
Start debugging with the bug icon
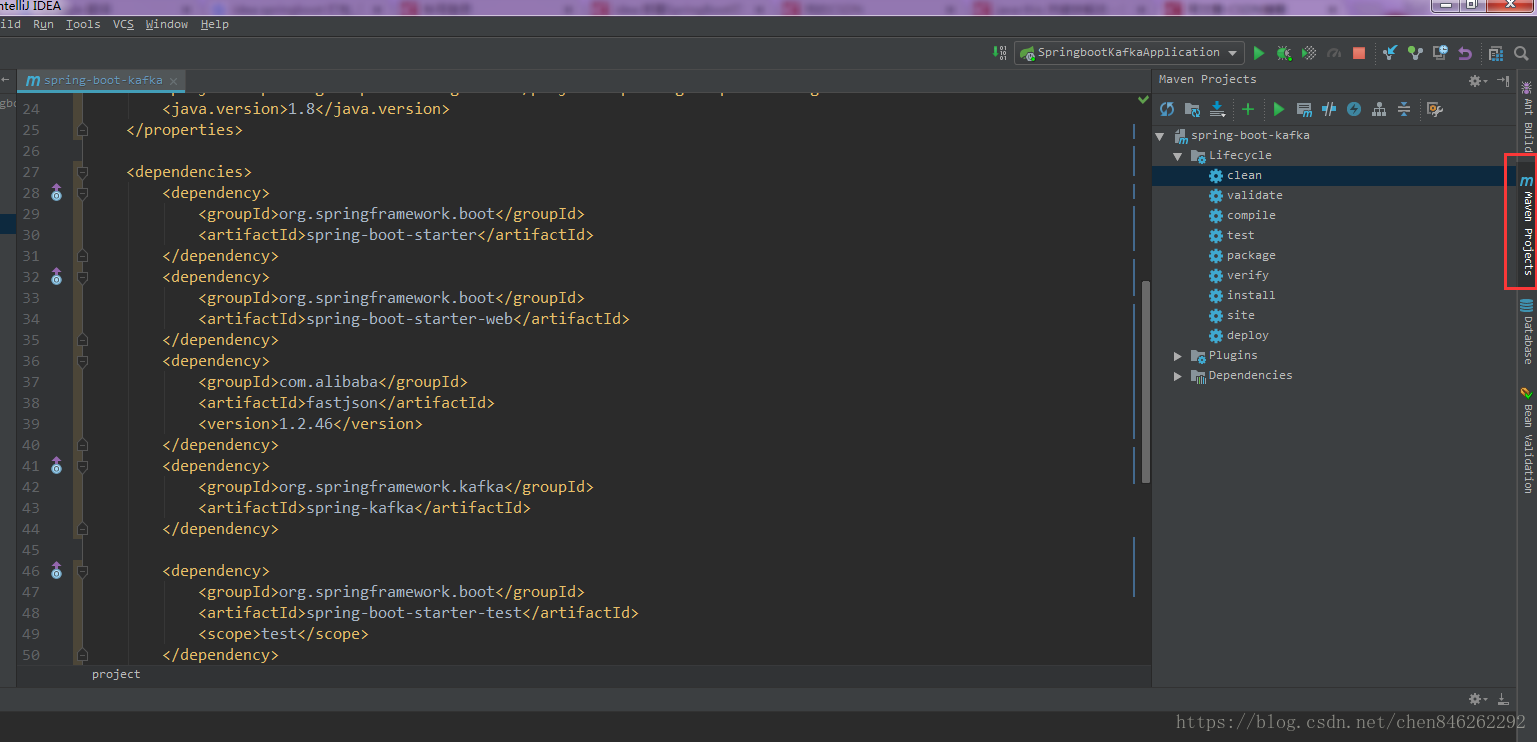1284,53
